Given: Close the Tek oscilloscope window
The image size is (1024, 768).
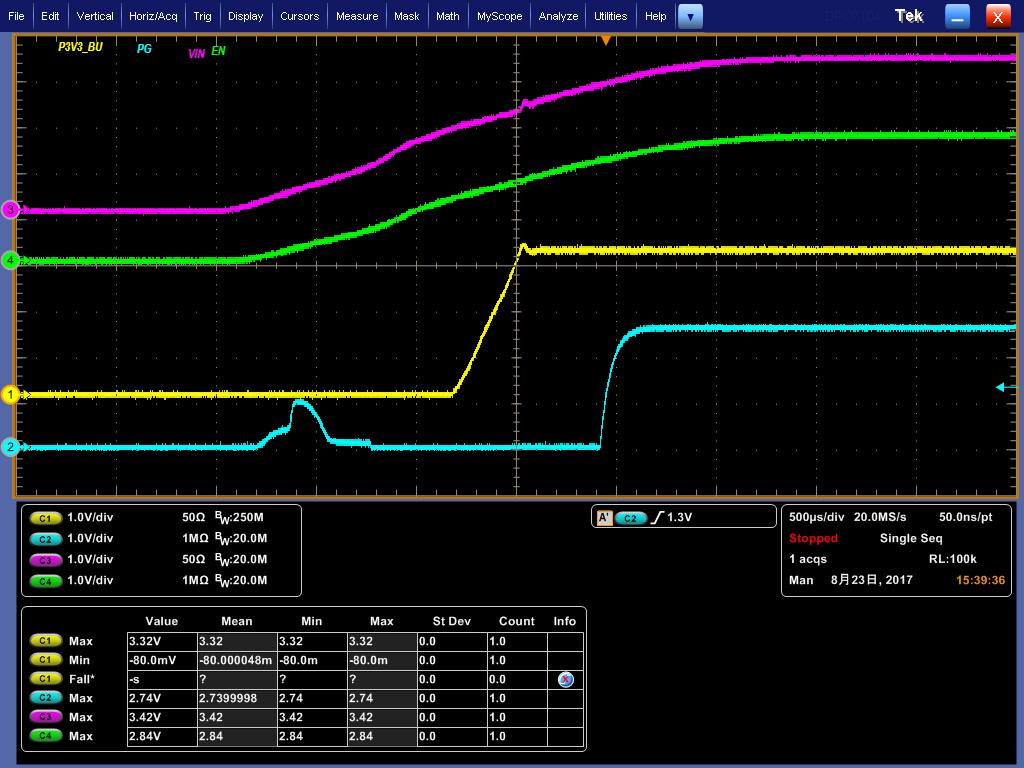Looking at the screenshot, I should click(997, 16).
